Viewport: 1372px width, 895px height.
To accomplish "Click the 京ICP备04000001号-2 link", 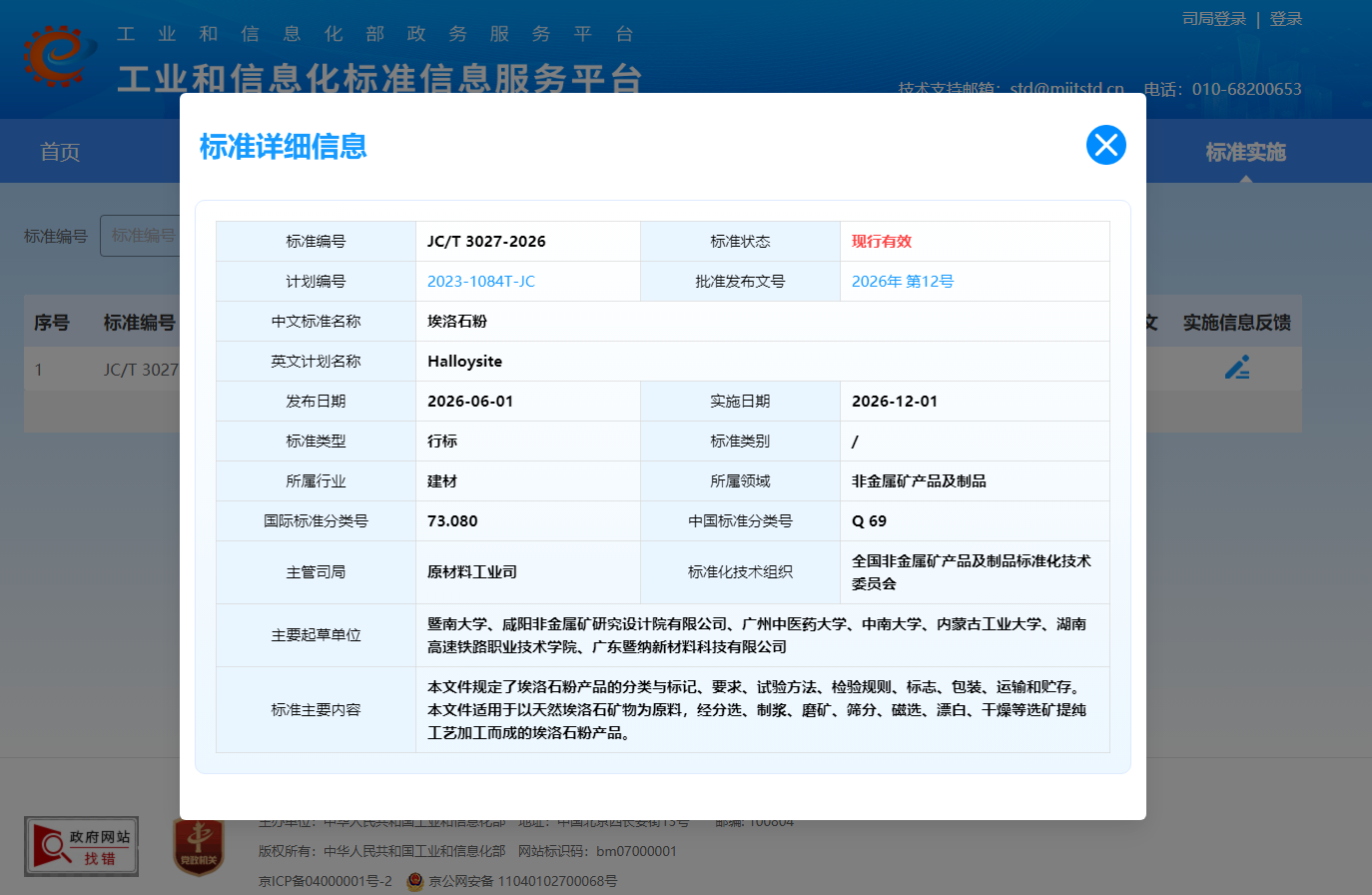I will [x=326, y=881].
